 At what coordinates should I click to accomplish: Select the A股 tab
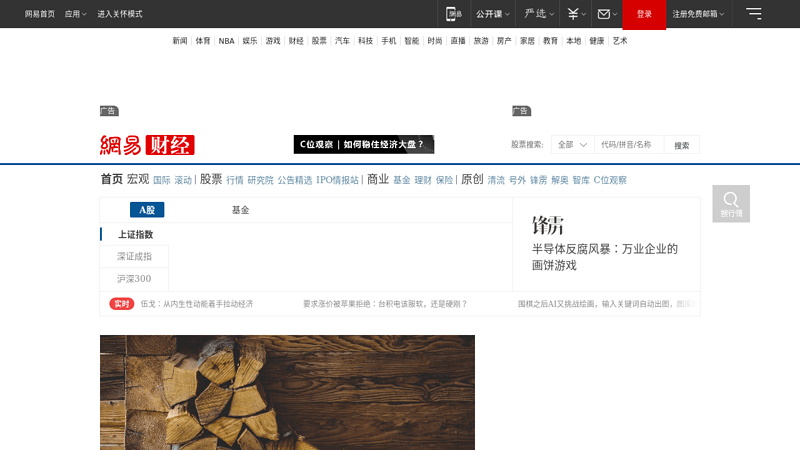tap(147, 210)
